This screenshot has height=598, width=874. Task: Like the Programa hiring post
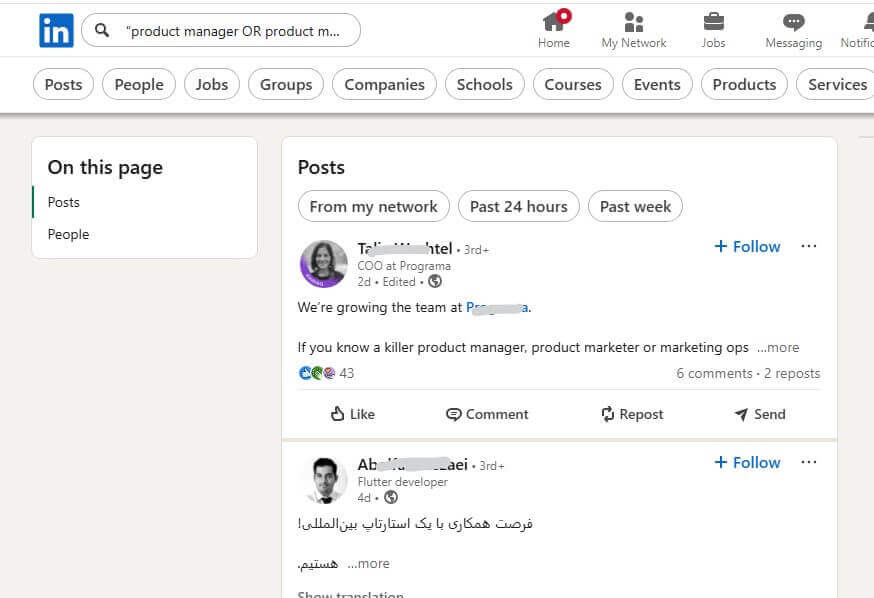[x=352, y=414]
